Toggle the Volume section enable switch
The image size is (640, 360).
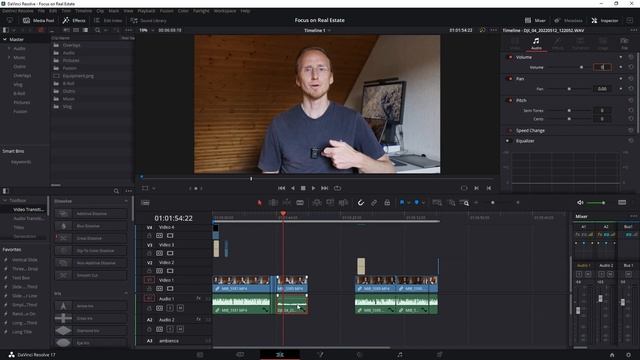pyautogui.click(x=510, y=57)
